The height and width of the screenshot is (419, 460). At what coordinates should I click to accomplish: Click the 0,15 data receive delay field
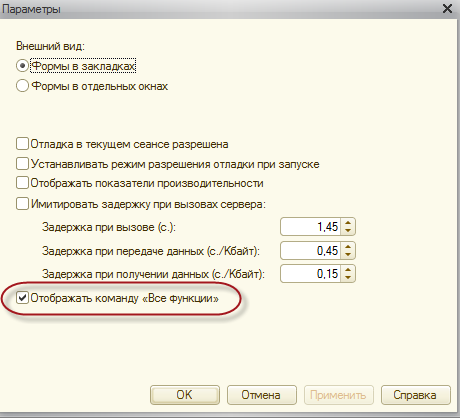tap(311, 274)
